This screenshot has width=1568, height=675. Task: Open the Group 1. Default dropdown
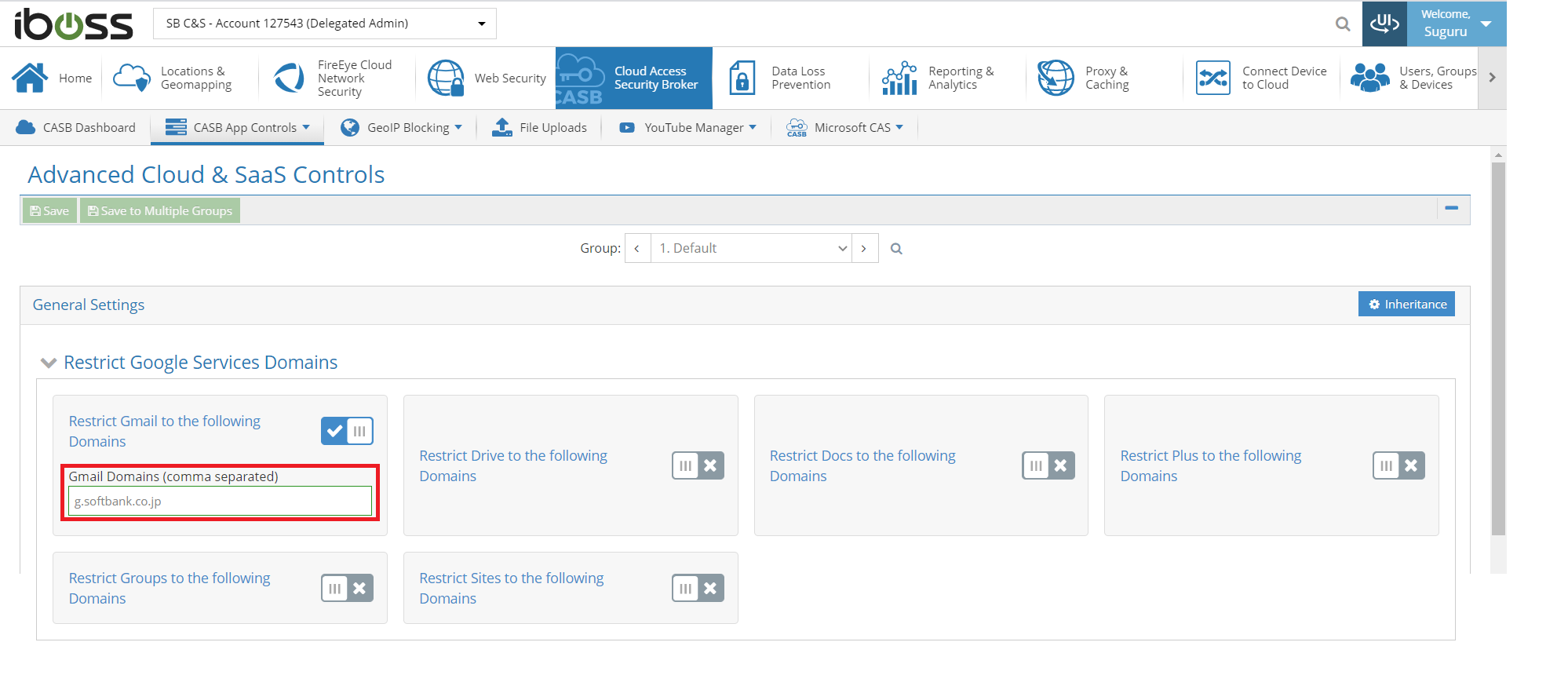751,248
